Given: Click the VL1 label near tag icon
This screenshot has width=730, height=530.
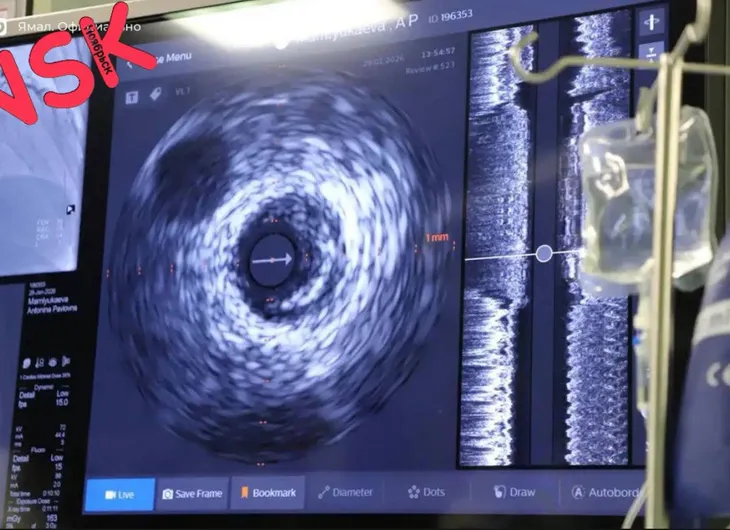Looking at the screenshot, I should 182,92.
